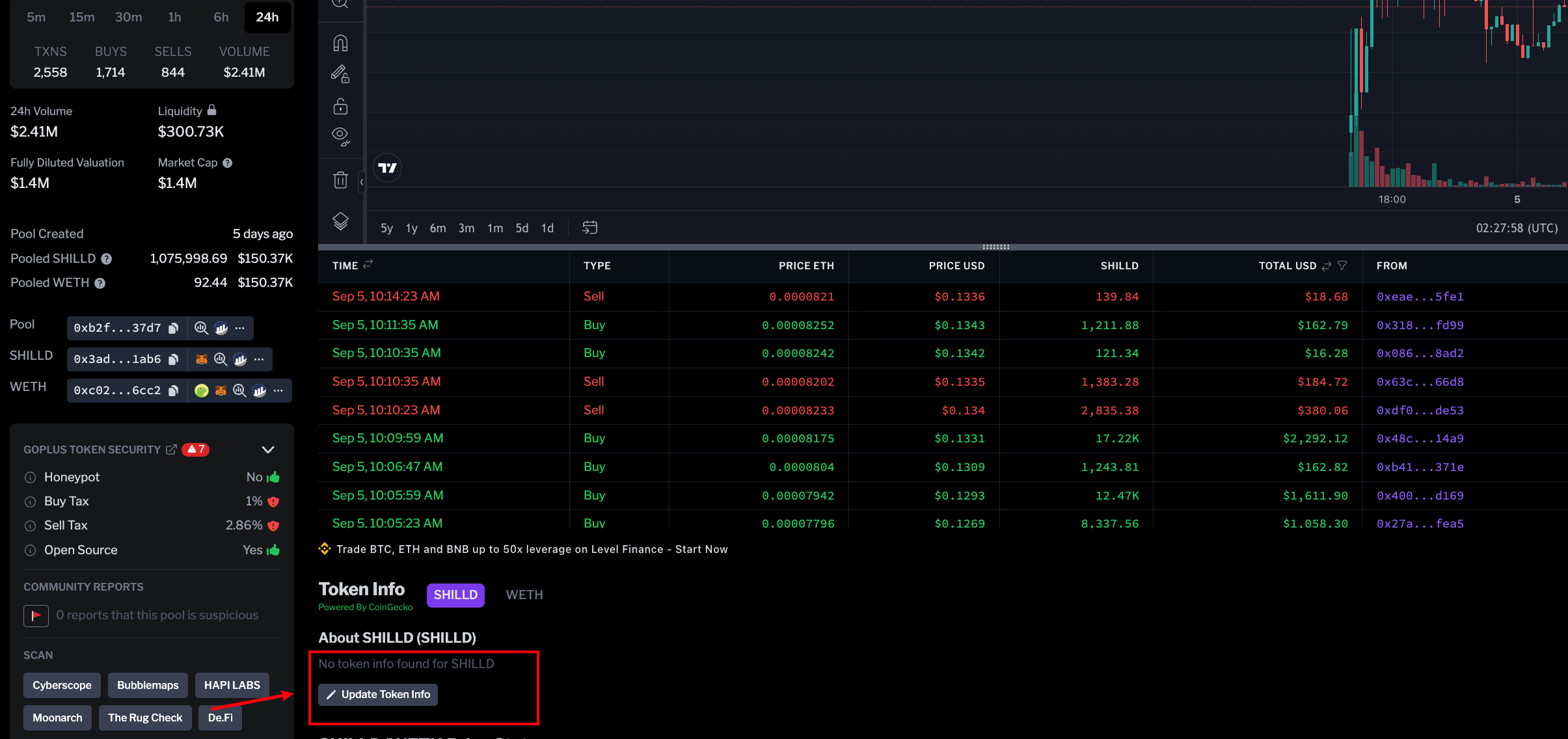Select the 24h timeframe tab
This screenshot has width=1568, height=739.
click(x=267, y=17)
